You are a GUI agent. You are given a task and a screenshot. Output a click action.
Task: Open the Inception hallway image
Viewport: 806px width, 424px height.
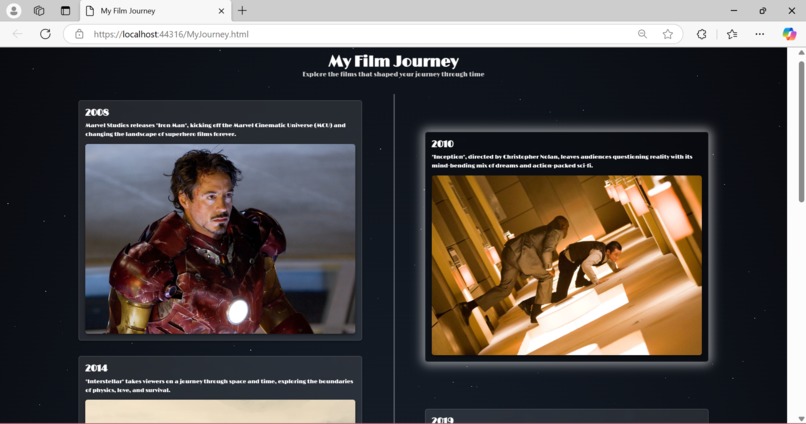click(x=566, y=265)
